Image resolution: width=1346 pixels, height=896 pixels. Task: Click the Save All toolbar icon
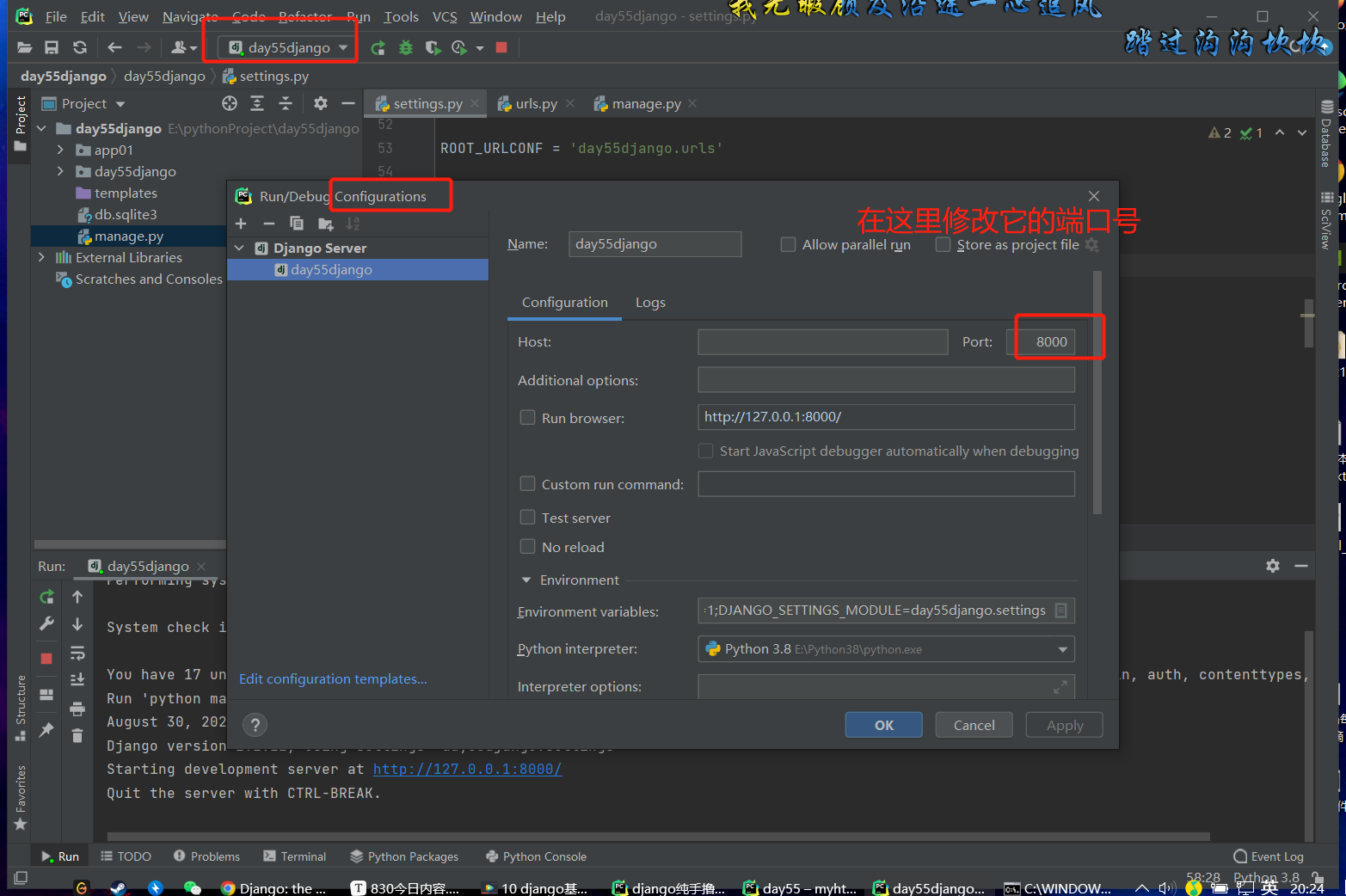click(x=52, y=47)
